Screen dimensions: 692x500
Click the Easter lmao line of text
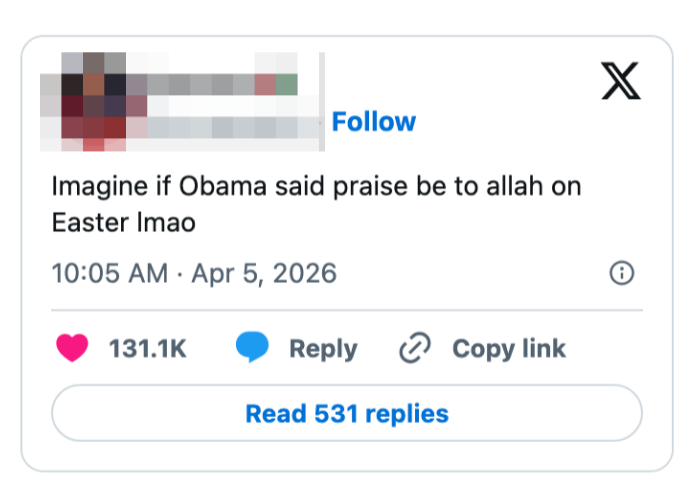tap(123, 222)
